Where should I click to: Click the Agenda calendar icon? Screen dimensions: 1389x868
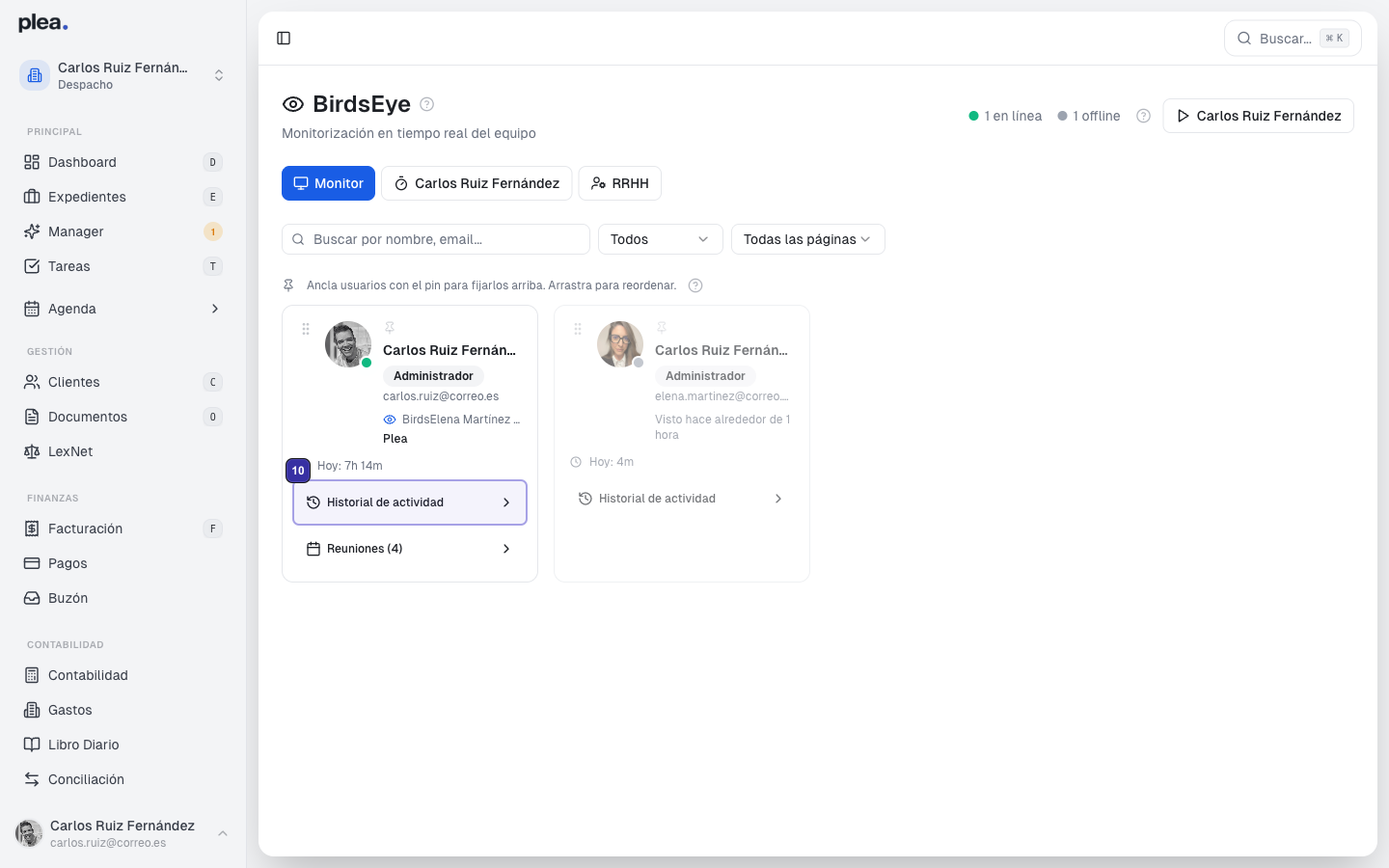click(32, 309)
